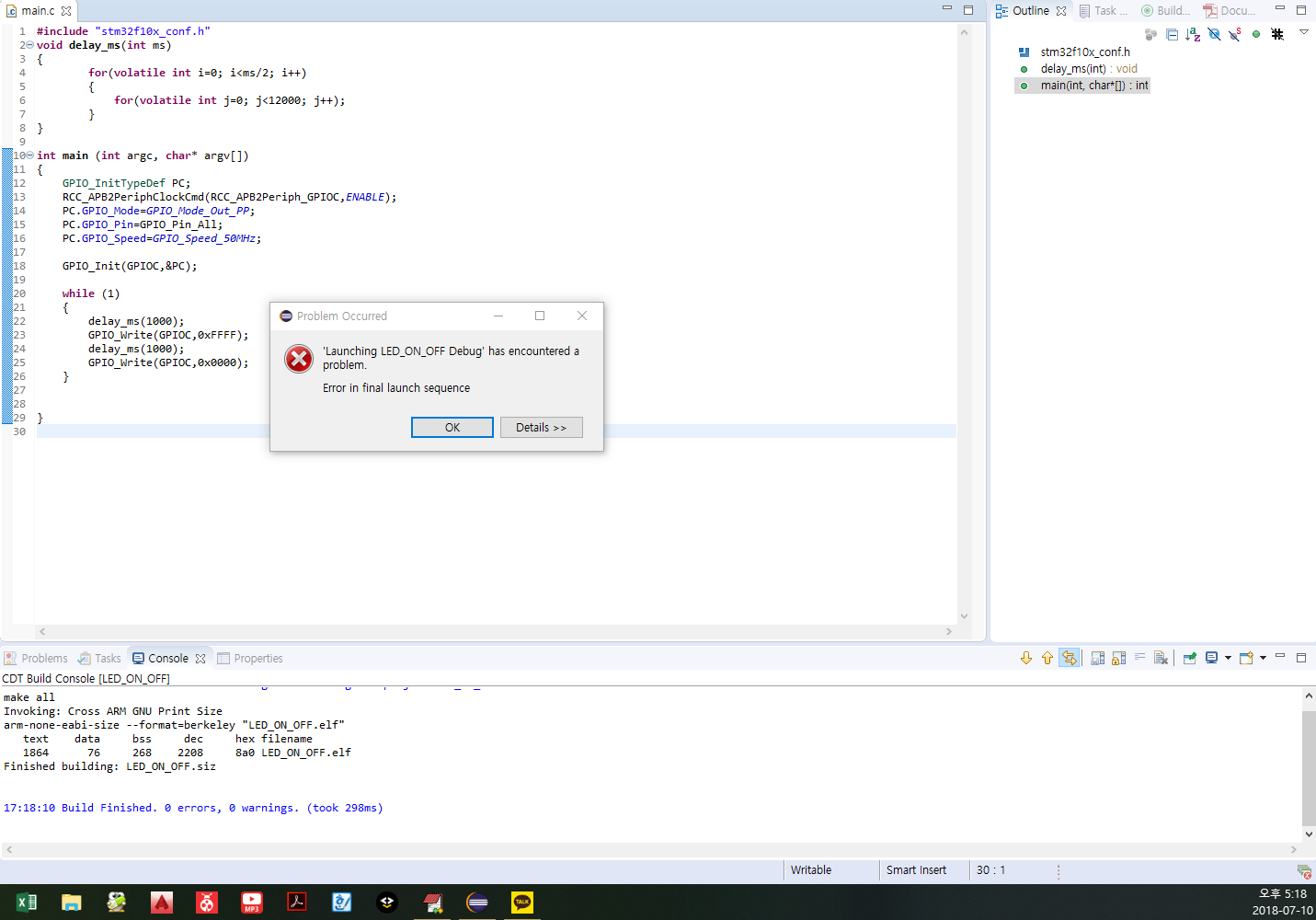Screen dimensions: 1316x920
Task: Click Scroll Lock icon in Console toolbar
Action: tap(1118, 658)
